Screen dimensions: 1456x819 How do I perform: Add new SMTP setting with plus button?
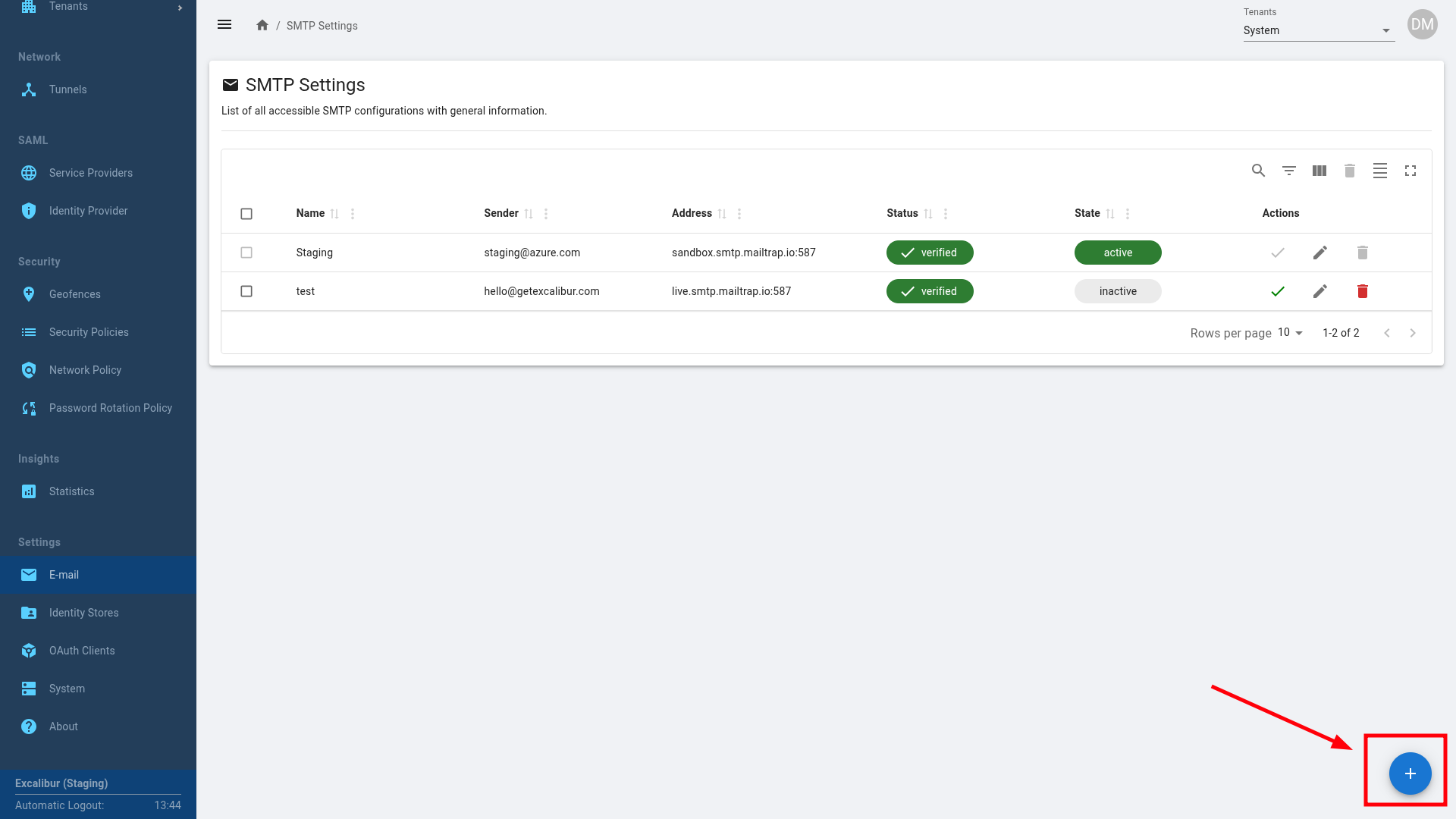pyautogui.click(x=1409, y=773)
